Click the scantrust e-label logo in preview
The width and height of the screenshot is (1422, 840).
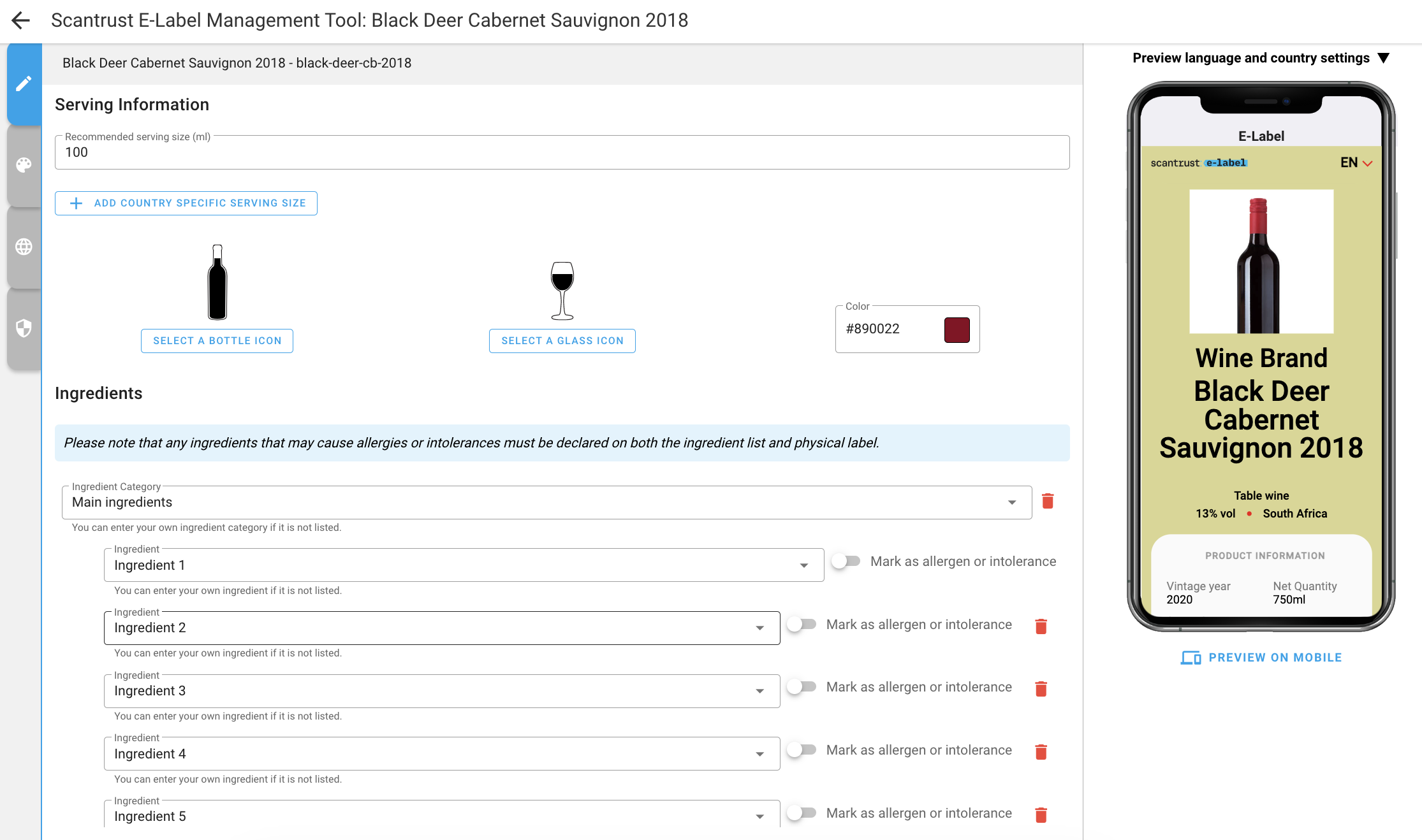(1198, 163)
